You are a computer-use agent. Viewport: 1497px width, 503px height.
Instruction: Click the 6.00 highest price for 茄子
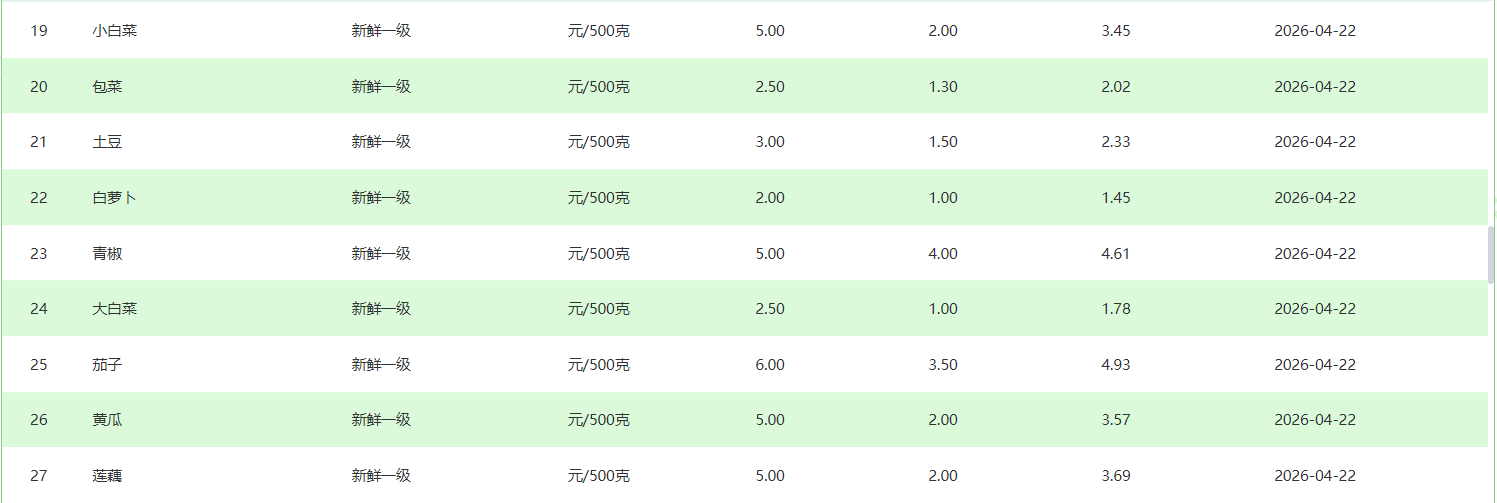click(770, 365)
